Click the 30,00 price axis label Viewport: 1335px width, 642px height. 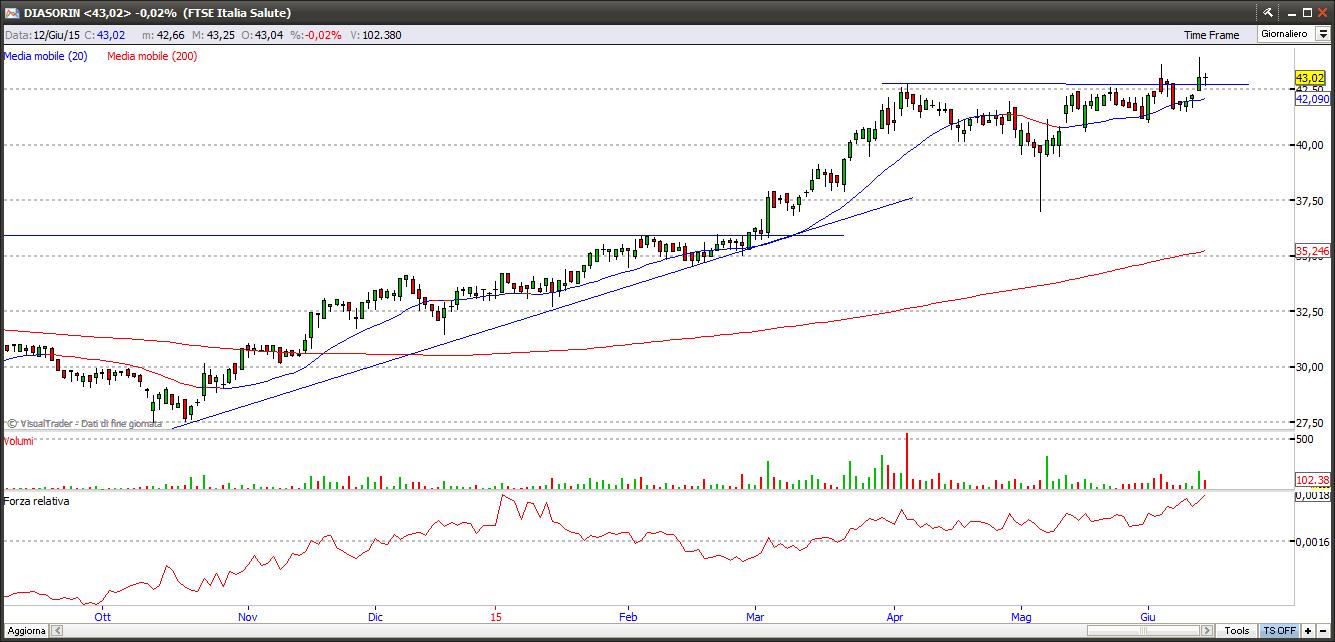(x=1309, y=367)
